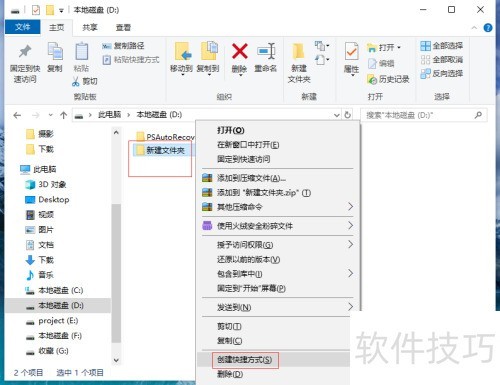Click the Up arrow navigation button
The width and height of the screenshot is (500, 385).
click(x=63, y=115)
